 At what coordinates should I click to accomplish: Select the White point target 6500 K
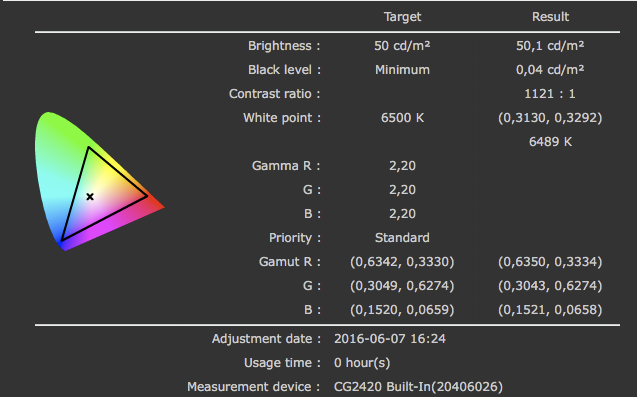point(402,117)
